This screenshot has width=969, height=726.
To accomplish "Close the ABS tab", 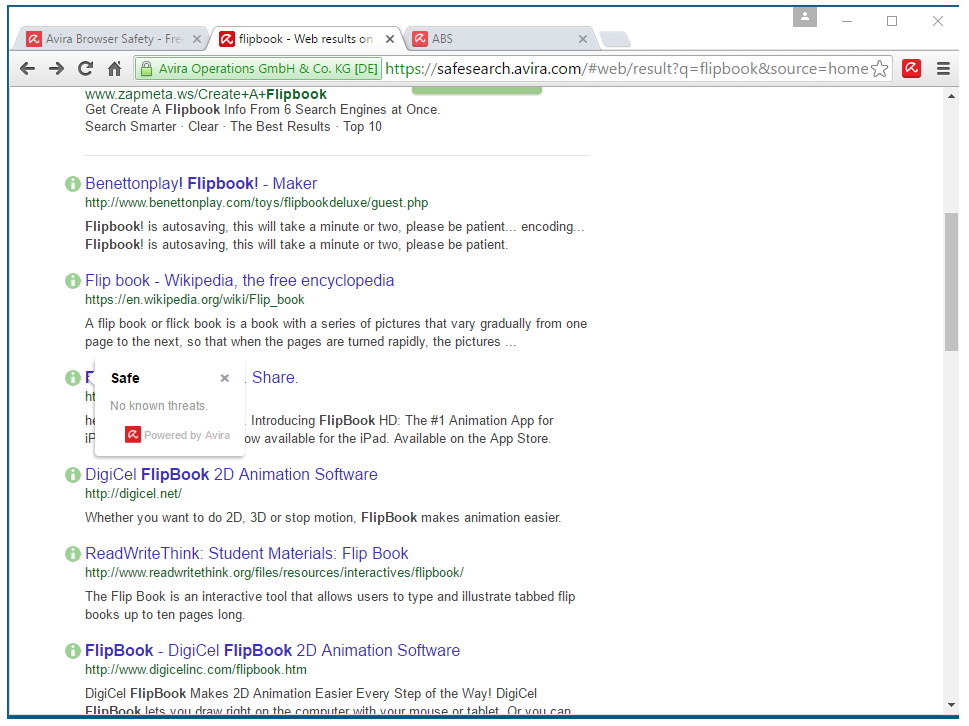I will click(583, 39).
